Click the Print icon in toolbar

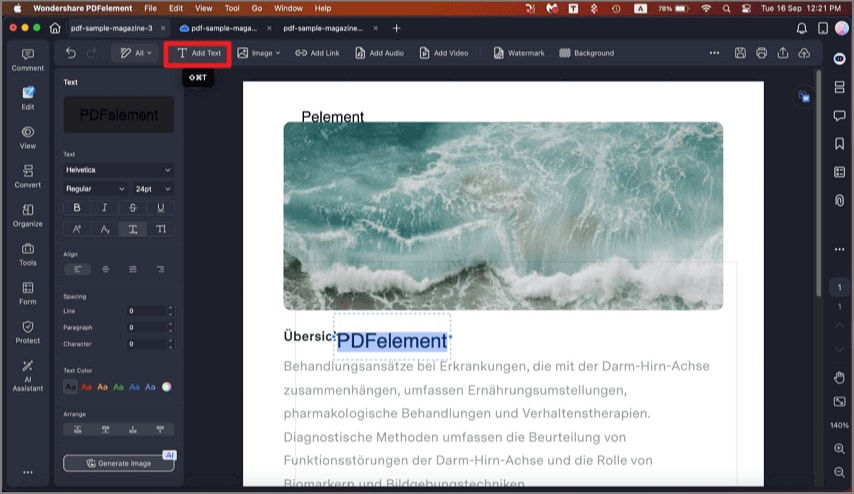point(761,53)
